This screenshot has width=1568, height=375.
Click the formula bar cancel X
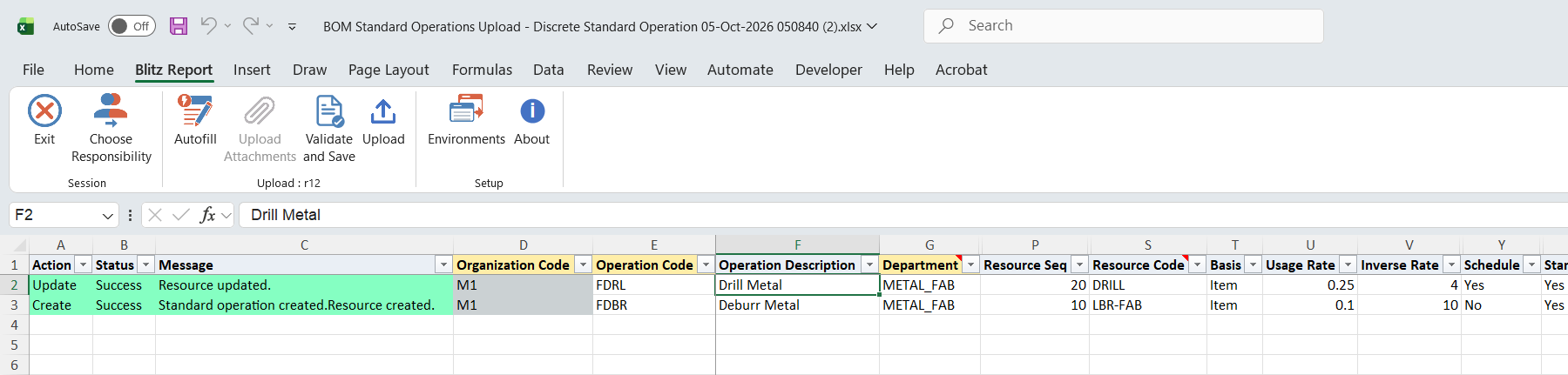pos(155,215)
